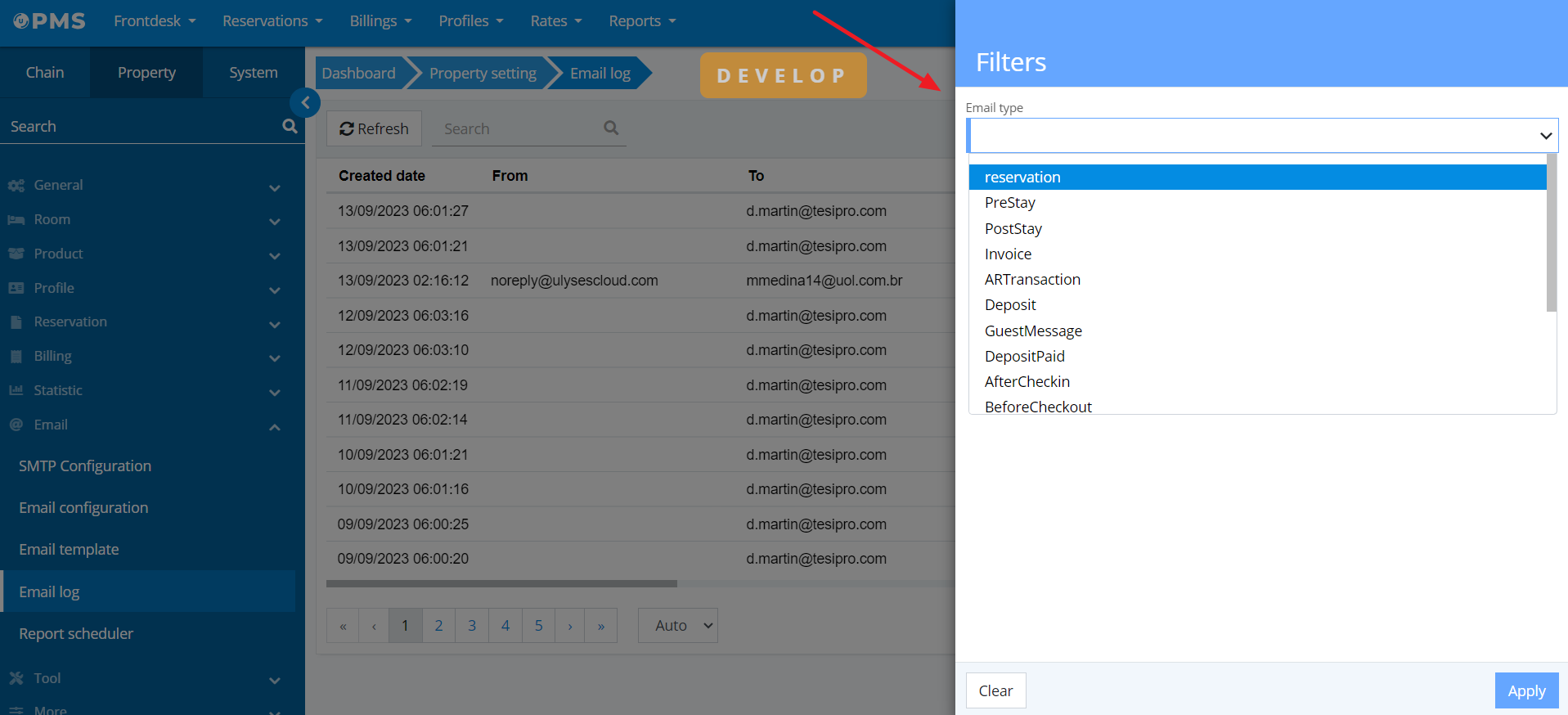Viewport: 1568px width, 715px height.
Task: Open the General settings gear section
Action: (x=16, y=186)
